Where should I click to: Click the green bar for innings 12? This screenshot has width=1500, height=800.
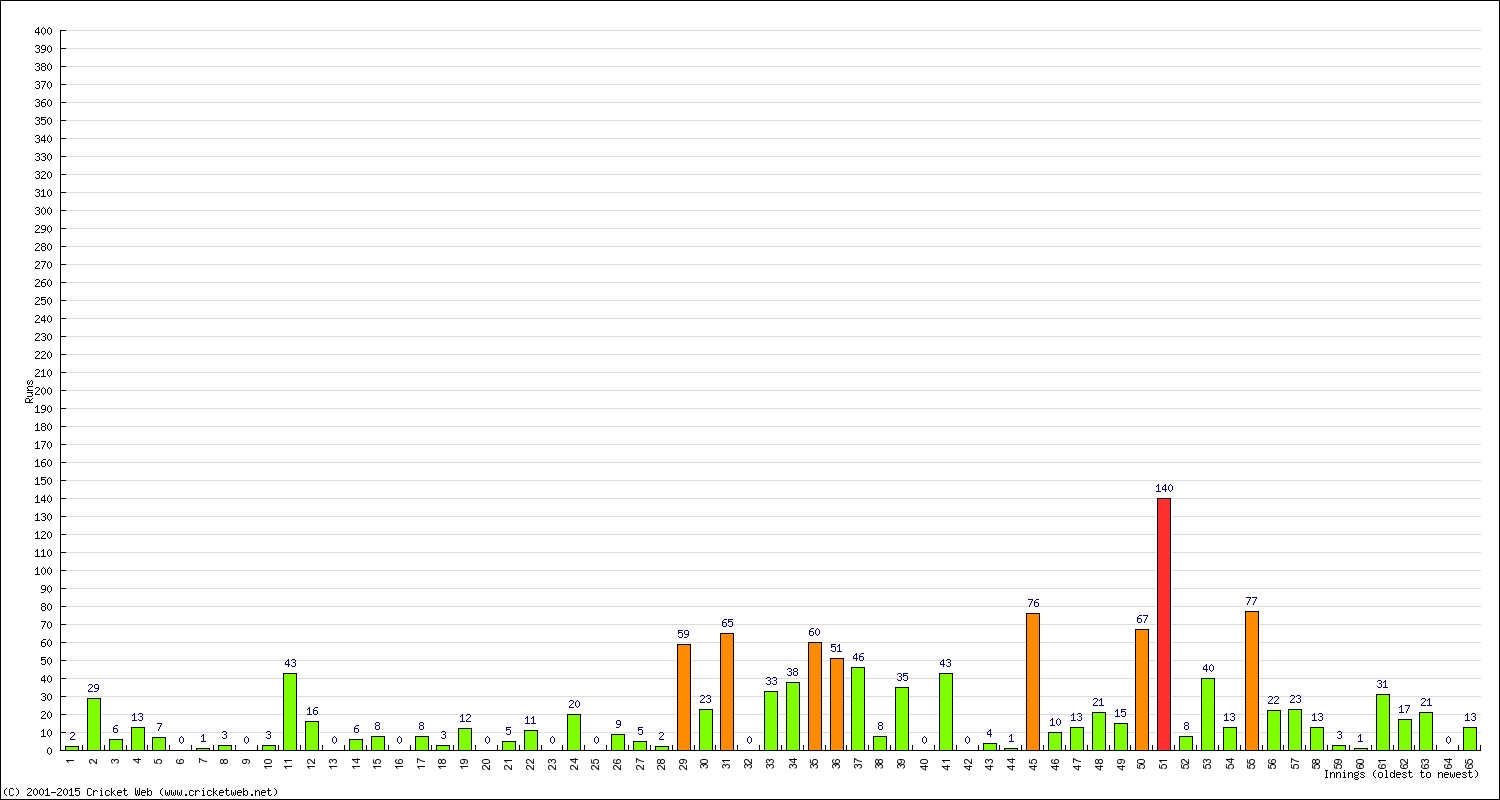pos(312,736)
